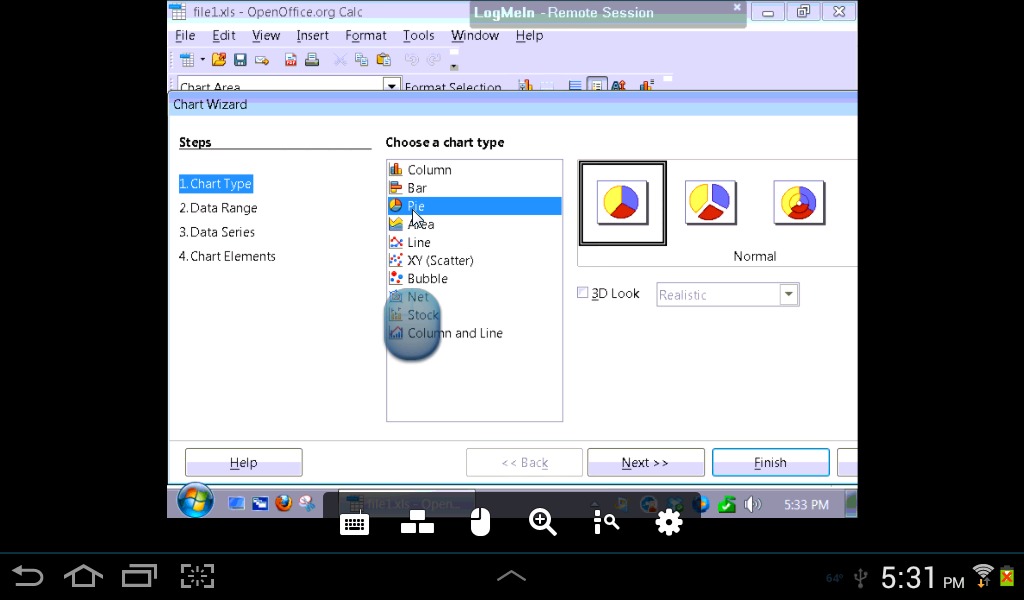Click the LogMeIn mouse mode icon
This screenshot has width=1024, height=600.
pos(480,522)
